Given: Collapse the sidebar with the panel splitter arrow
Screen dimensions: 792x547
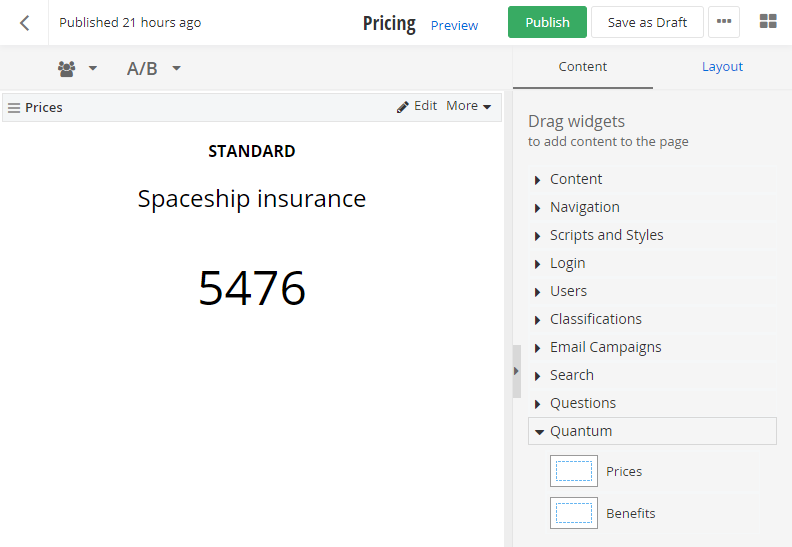Looking at the screenshot, I should tap(516, 371).
